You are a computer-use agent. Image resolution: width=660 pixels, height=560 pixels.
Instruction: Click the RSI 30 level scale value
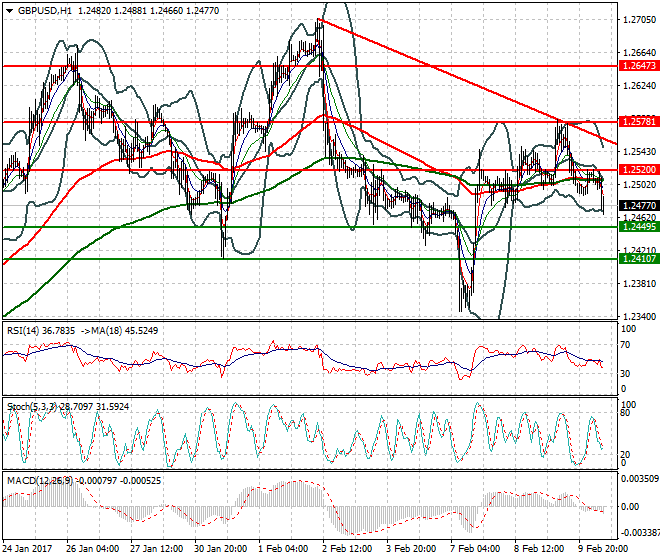tap(625, 373)
